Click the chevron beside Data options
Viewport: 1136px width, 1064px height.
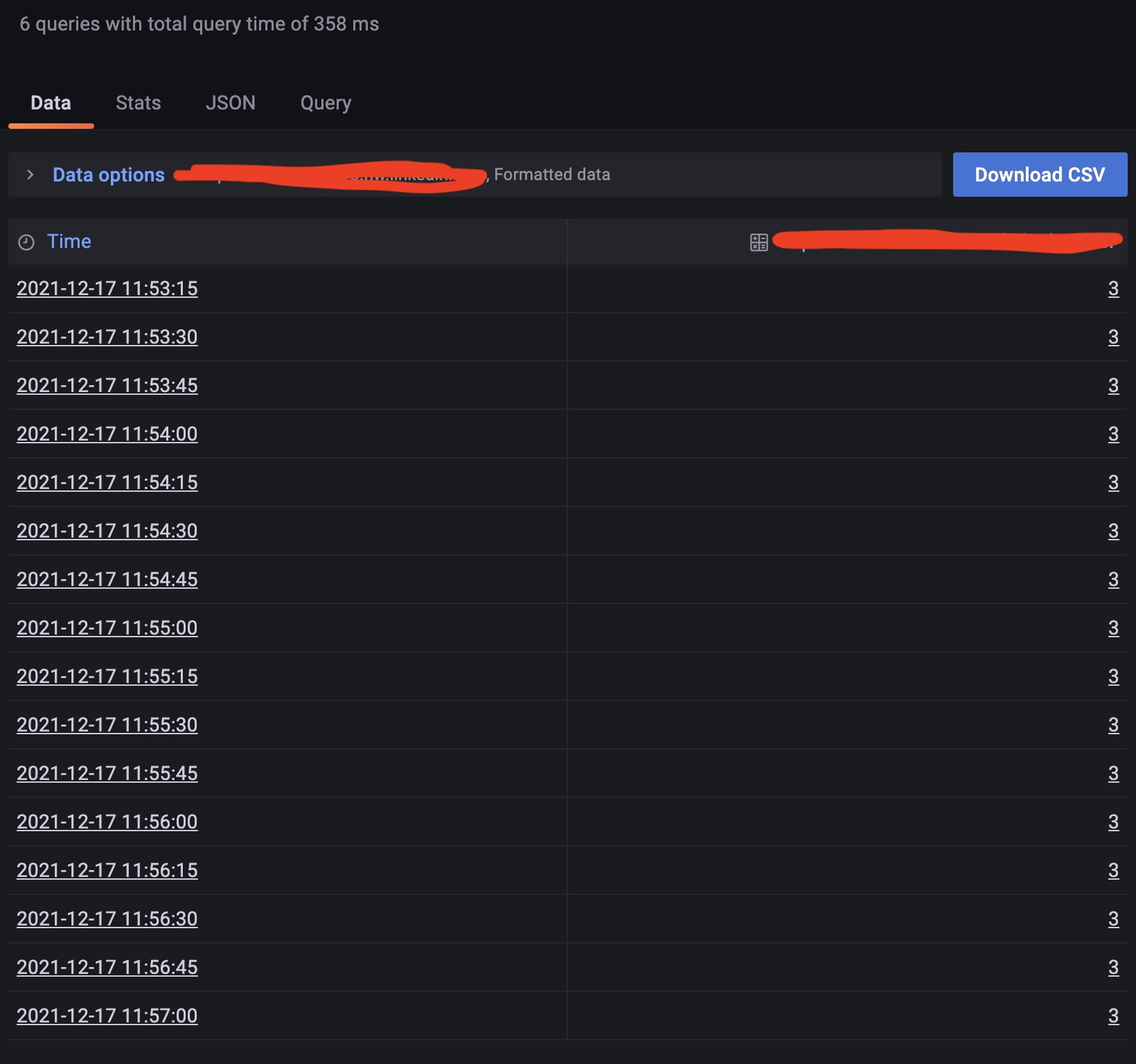tap(30, 175)
